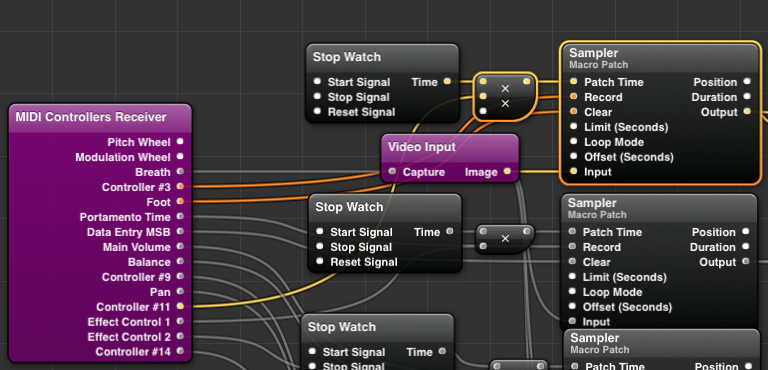The image size is (768, 370).
Task: Click Clear port of selected top Sampler
Action: 574,112
